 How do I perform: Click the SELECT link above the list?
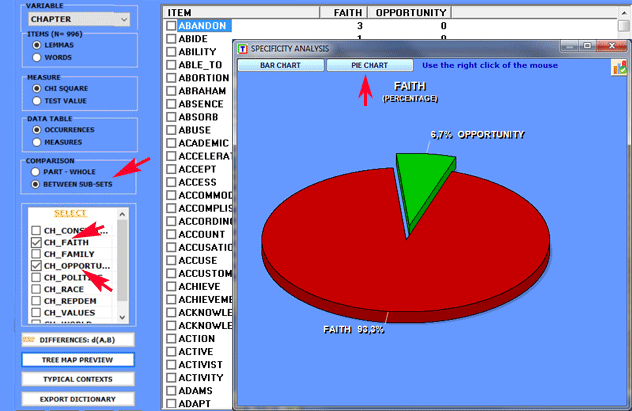tap(70, 213)
